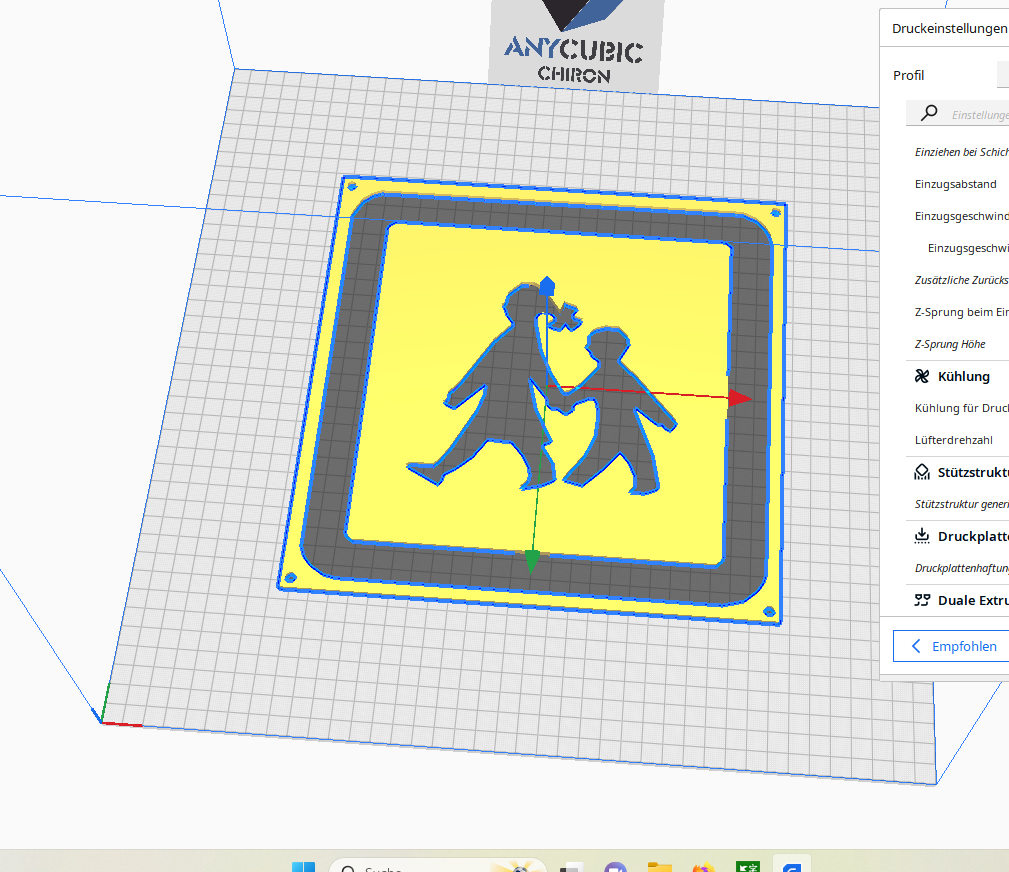
Task: Focus the Einstellungen search field
Action: 958,114
